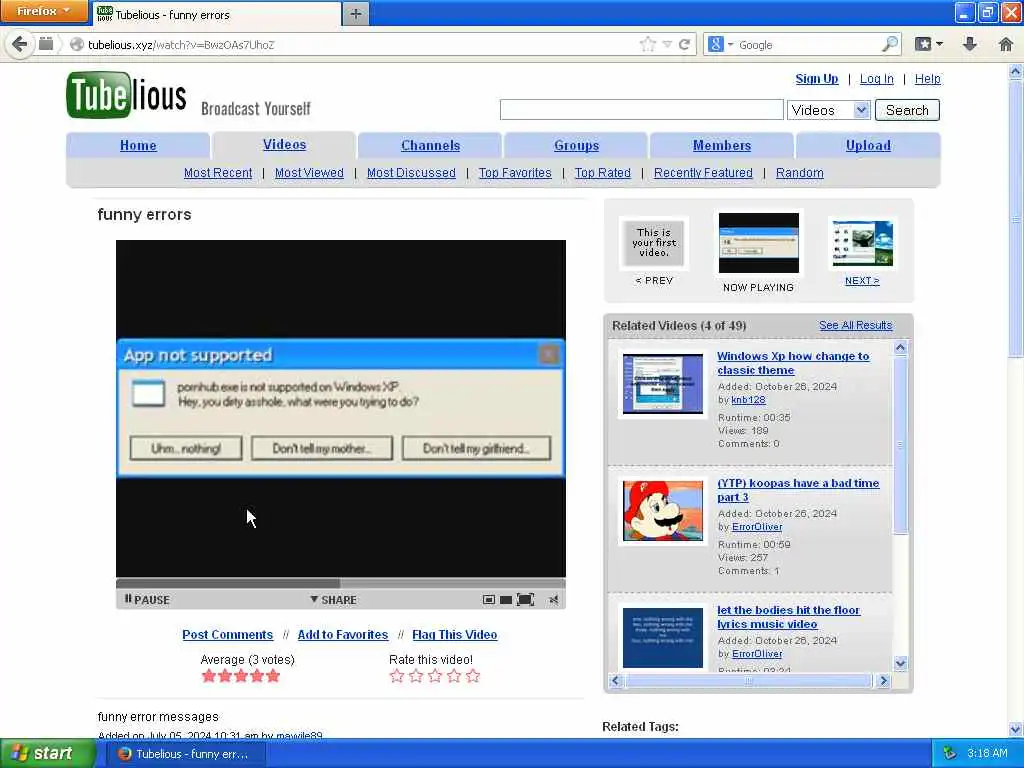Open the Help link

pos(927,78)
